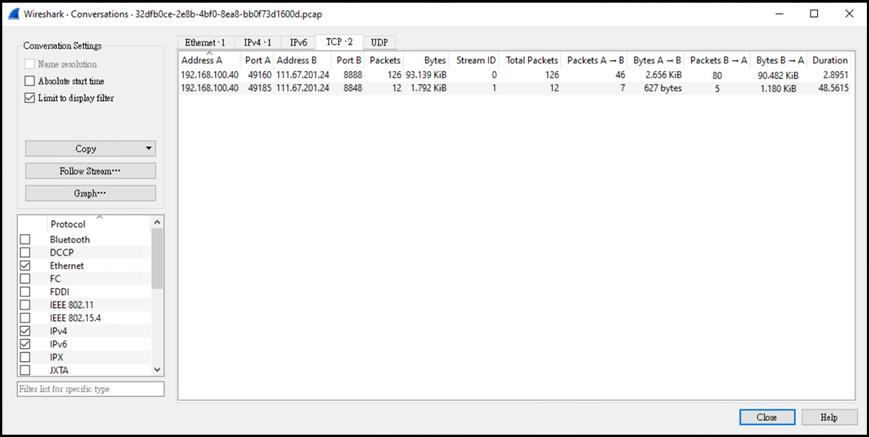Sort by the Port B column header

coord(348,60)
